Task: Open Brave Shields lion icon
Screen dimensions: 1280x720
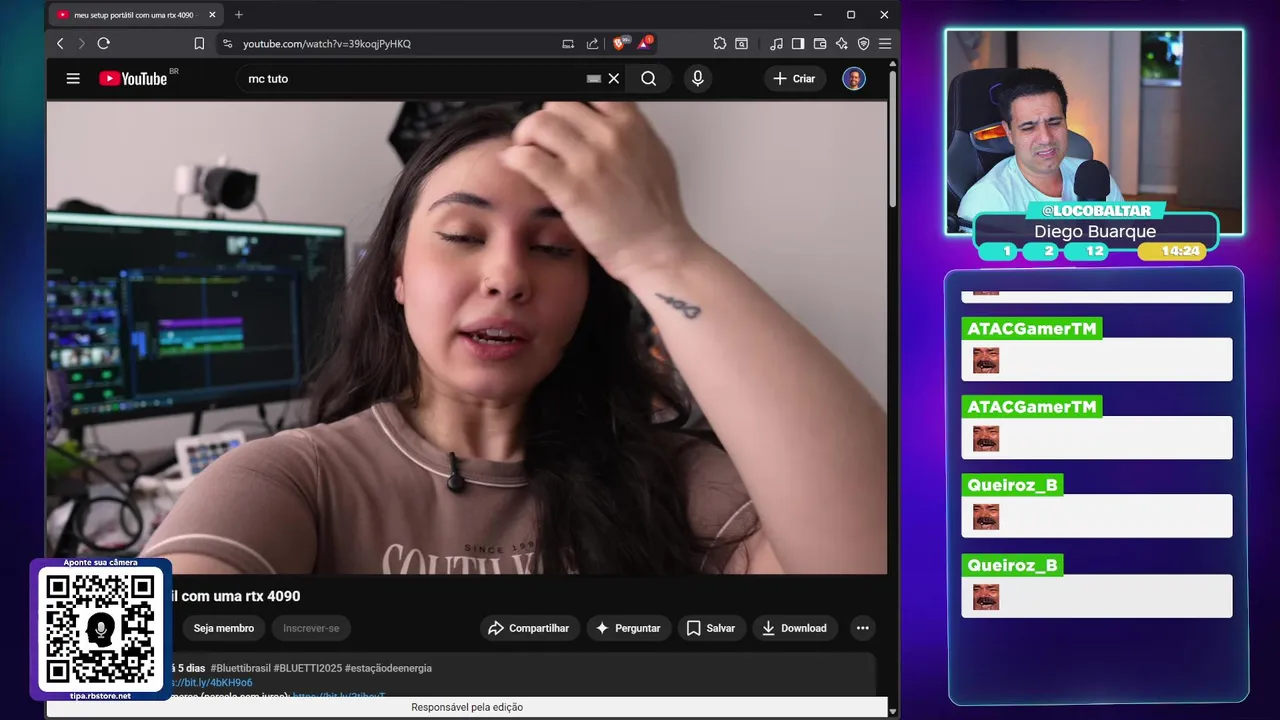Action: 620,44
